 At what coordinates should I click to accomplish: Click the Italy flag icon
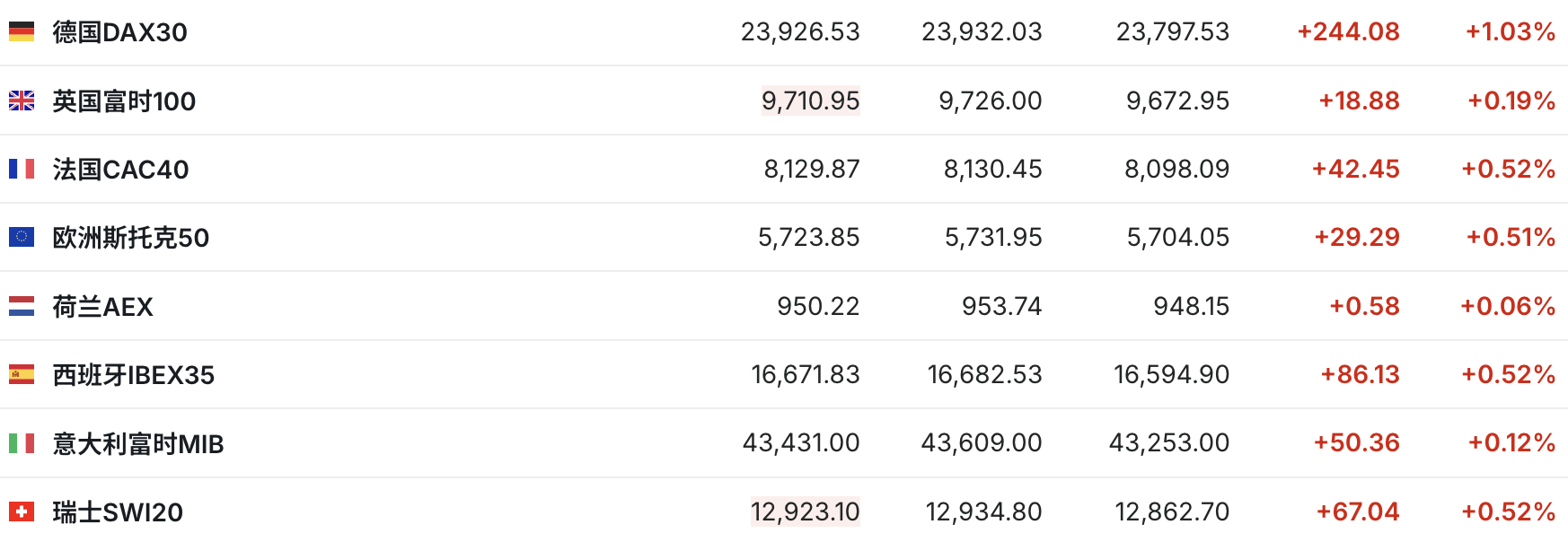coord(22,443)
